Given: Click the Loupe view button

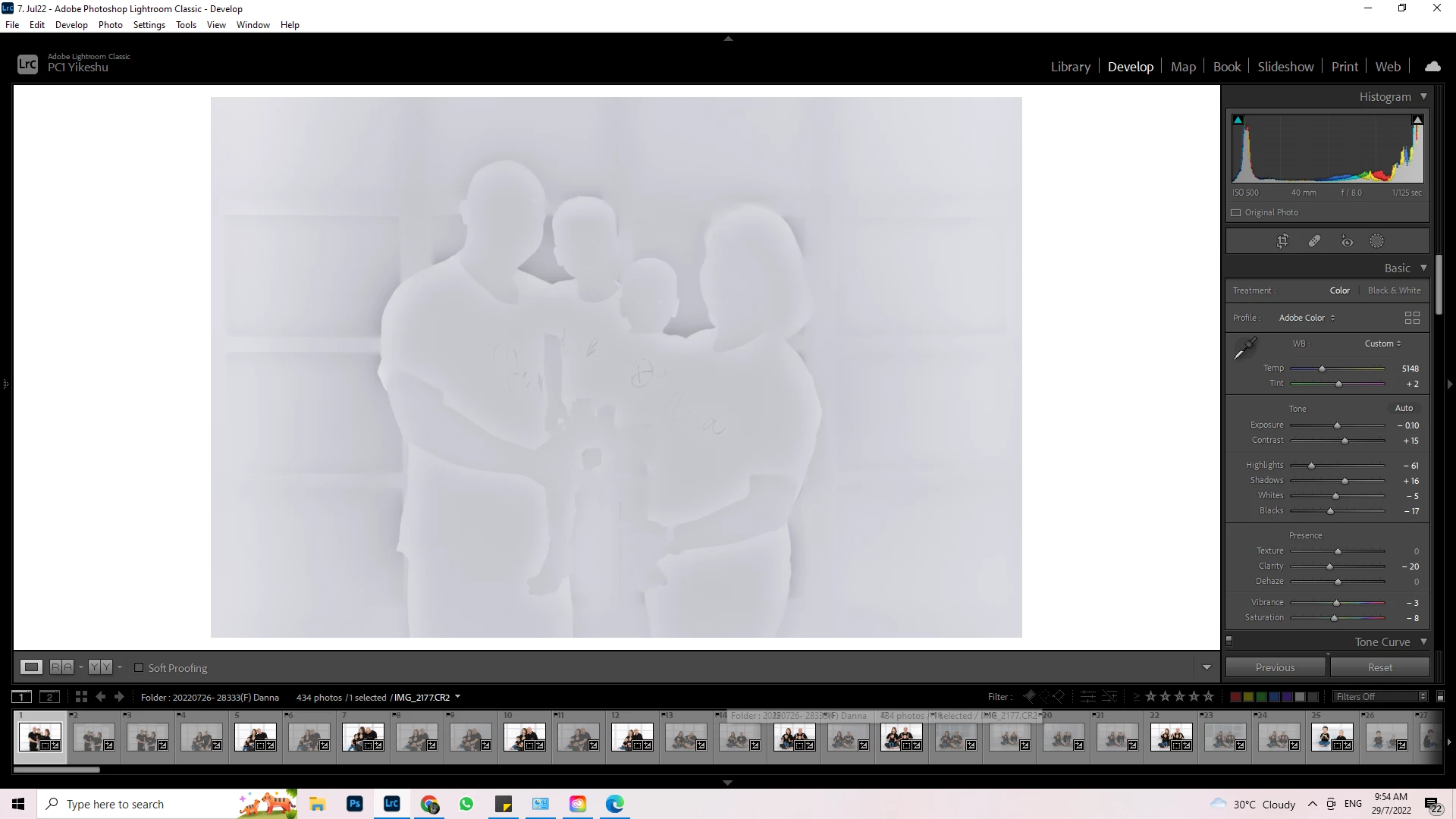Looking at the screenshot, I should coord(31,667).
